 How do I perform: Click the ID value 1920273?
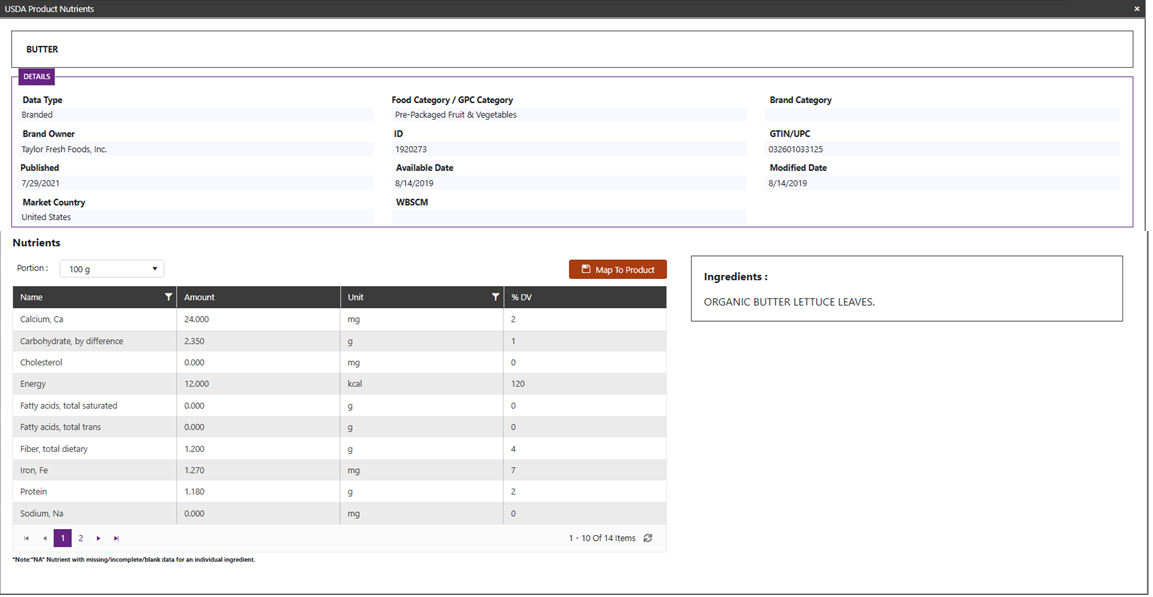569,149
